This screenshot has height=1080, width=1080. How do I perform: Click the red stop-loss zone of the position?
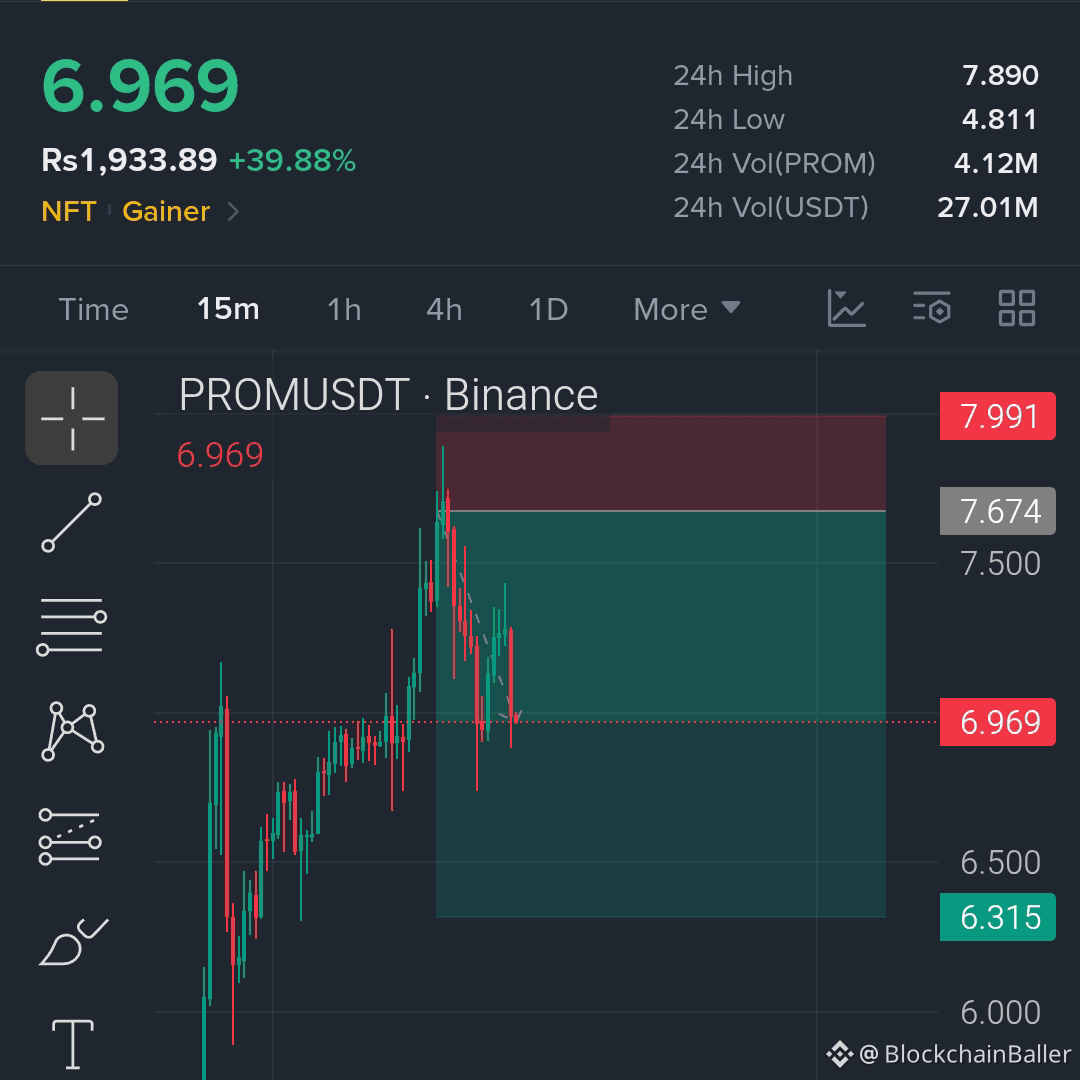(661, 463)
